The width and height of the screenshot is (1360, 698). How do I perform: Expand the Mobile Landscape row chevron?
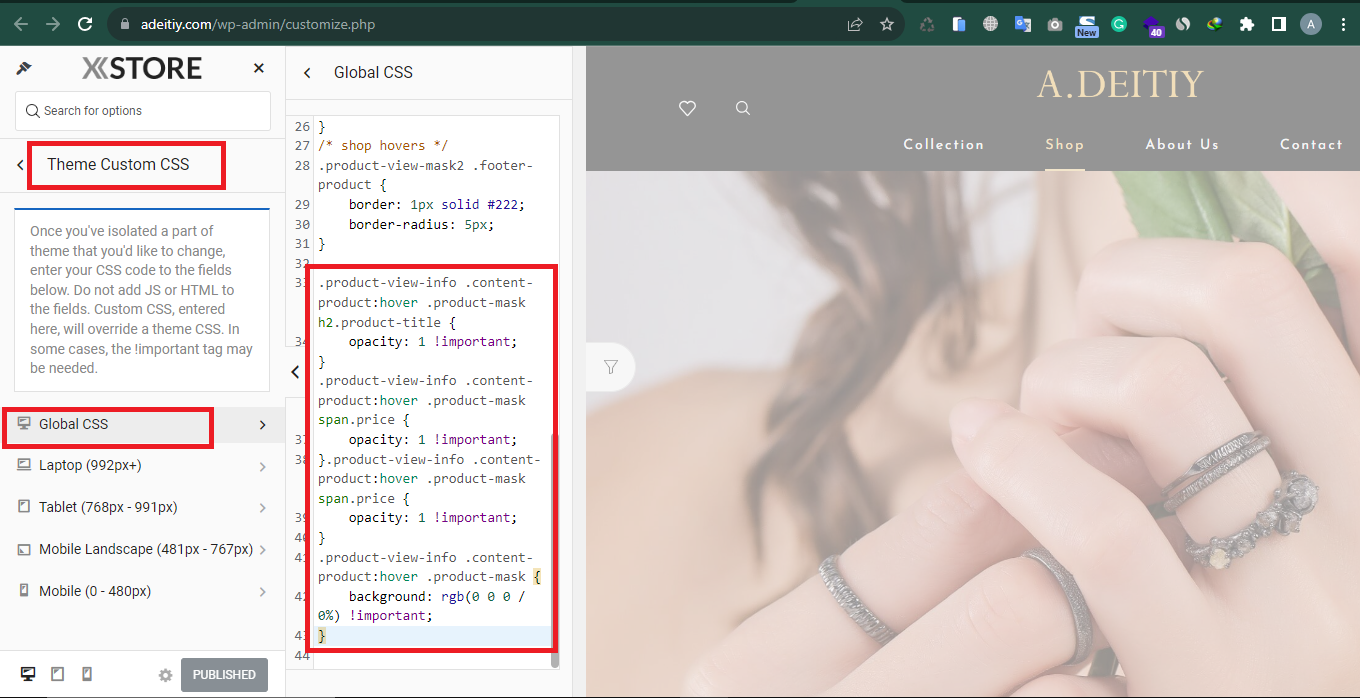(263, 550)
